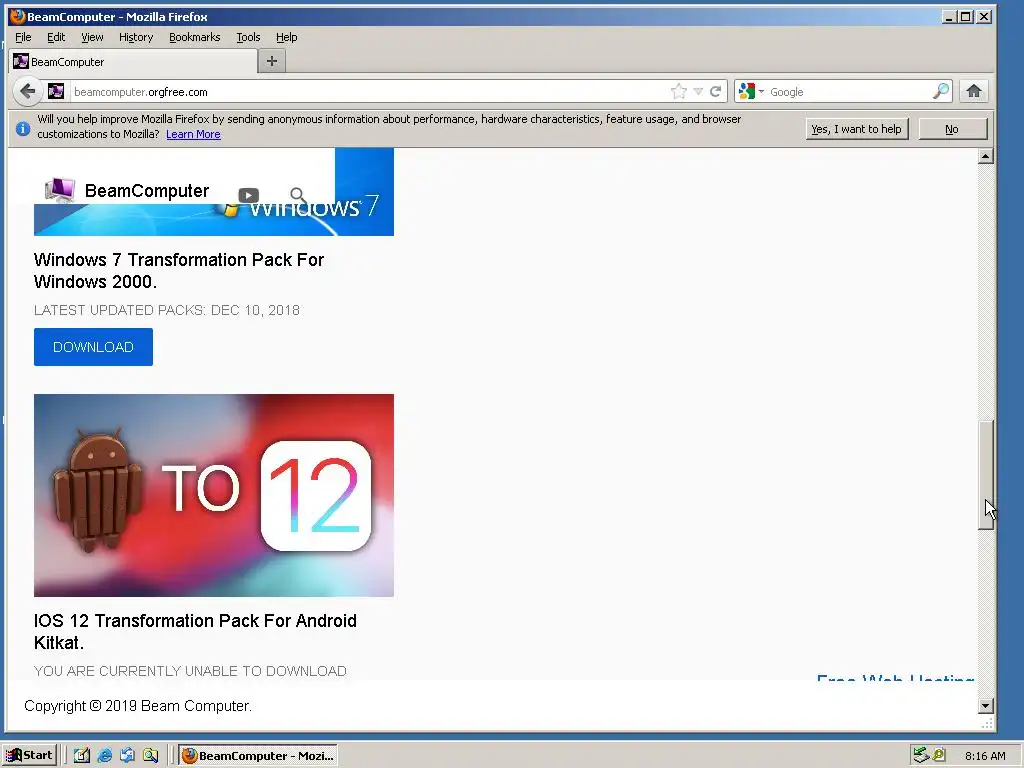
Task: Click the IOS 12 Transformation Pack heading
Action: pyautogui.click(x=195, y=632)
